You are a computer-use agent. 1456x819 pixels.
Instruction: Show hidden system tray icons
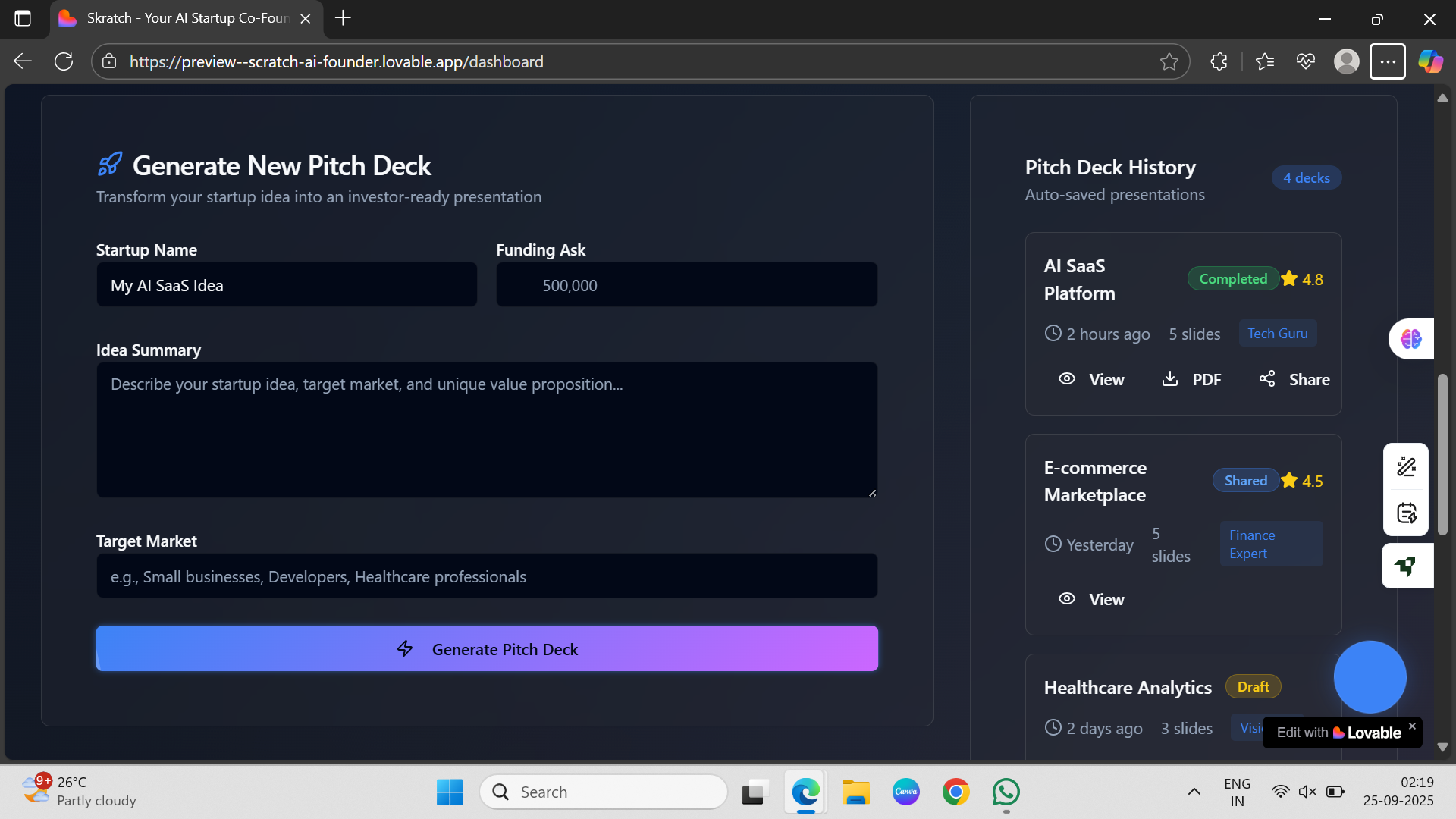(1194, 792)
